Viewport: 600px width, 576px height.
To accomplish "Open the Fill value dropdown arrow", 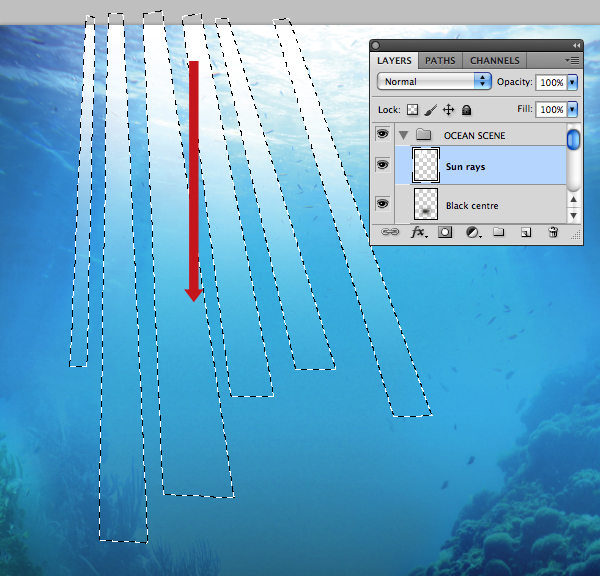I will click(x=572, y=110).
